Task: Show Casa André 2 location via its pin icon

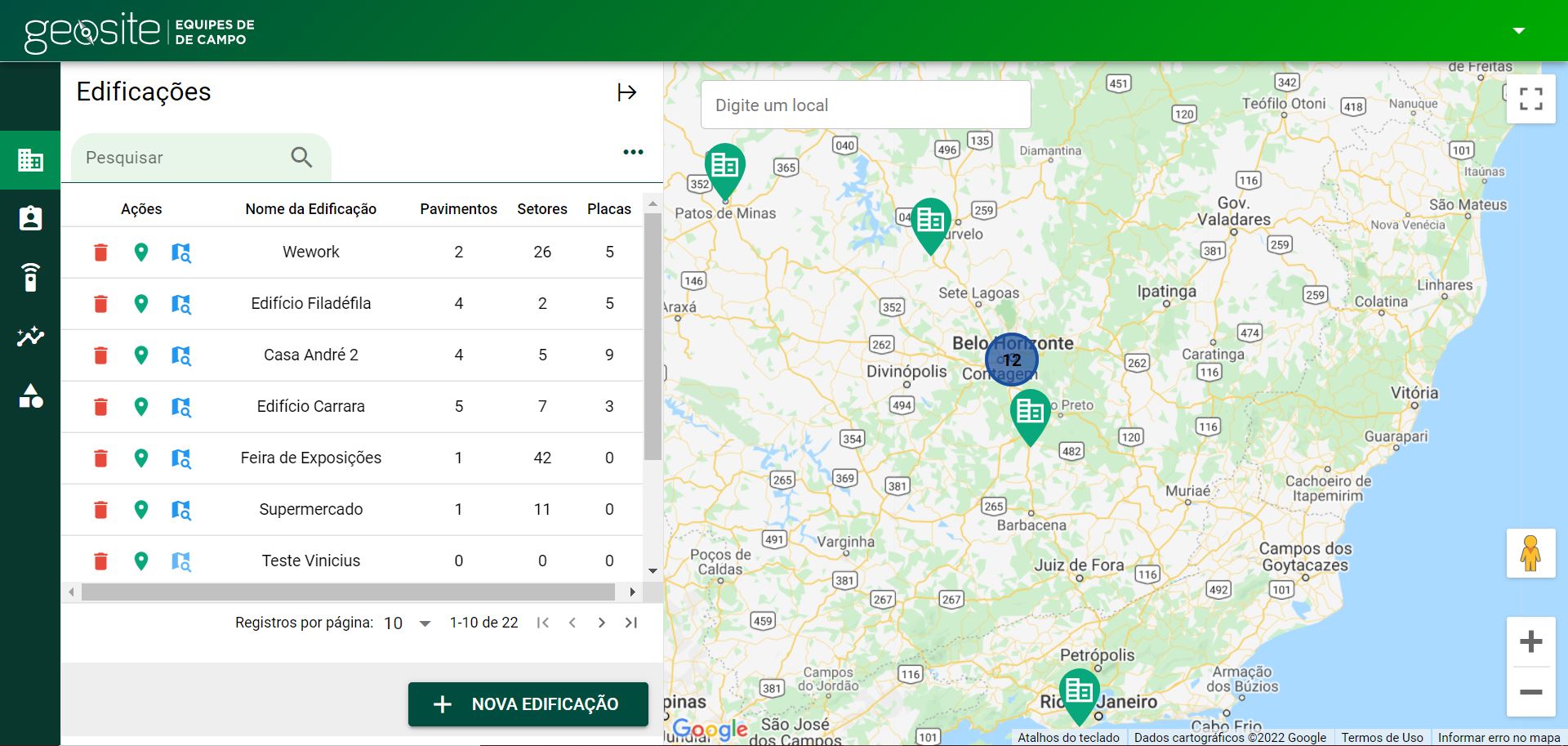Action: click(141, 355)
